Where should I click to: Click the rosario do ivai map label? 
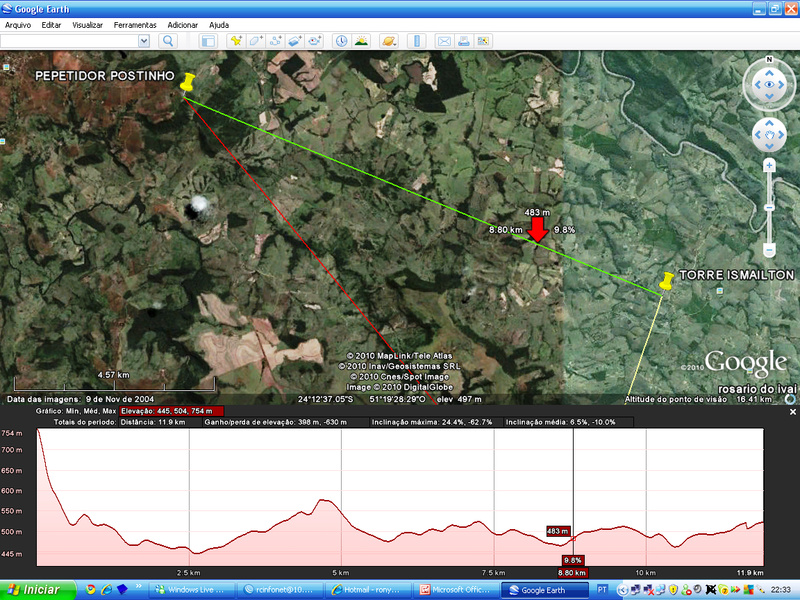pos(757,389)
